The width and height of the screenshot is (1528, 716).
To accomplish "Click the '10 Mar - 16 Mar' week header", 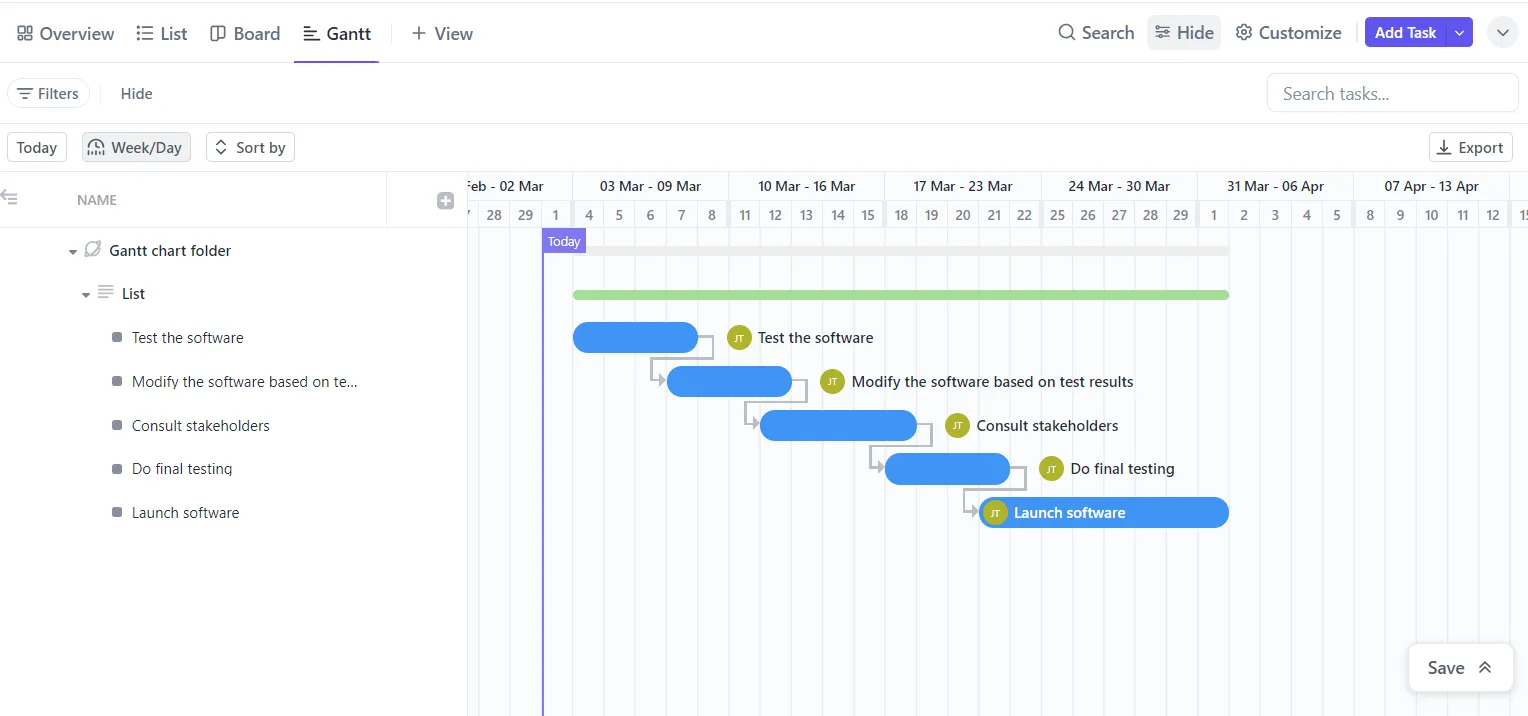I will tap(806, 186).
